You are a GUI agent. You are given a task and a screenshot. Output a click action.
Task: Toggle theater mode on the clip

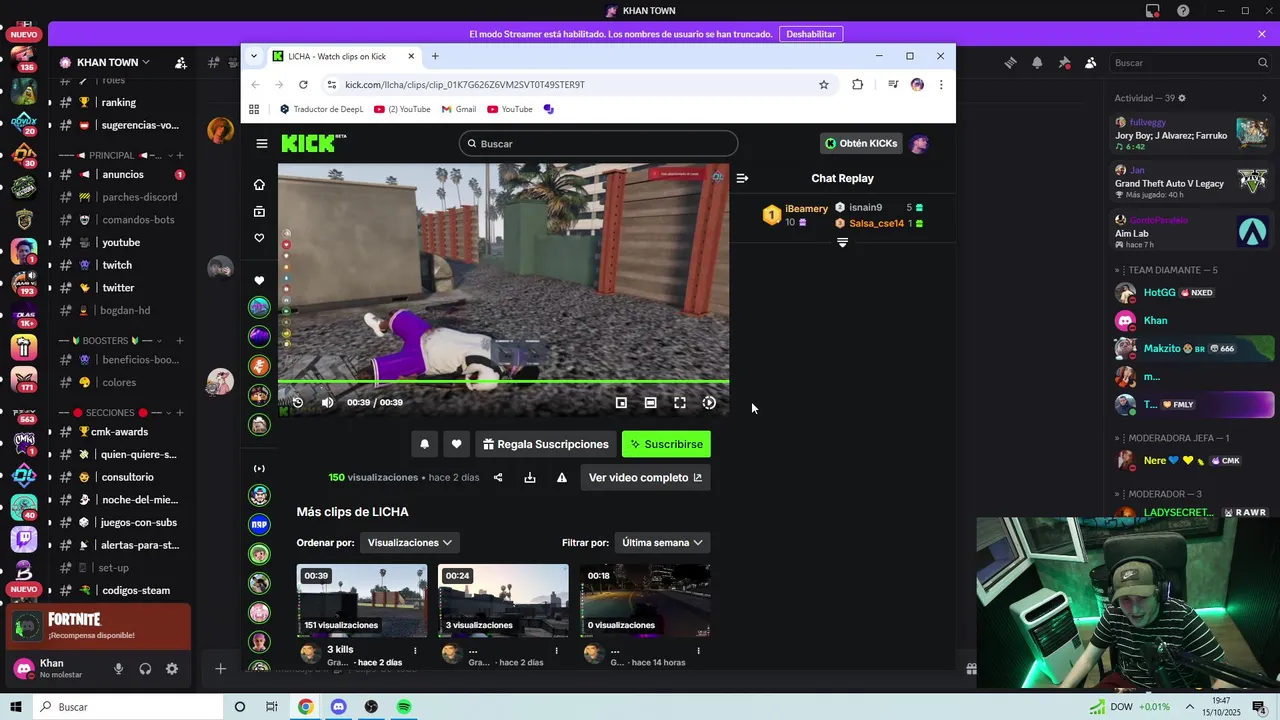pyautogui.click(x=650, y=402)
